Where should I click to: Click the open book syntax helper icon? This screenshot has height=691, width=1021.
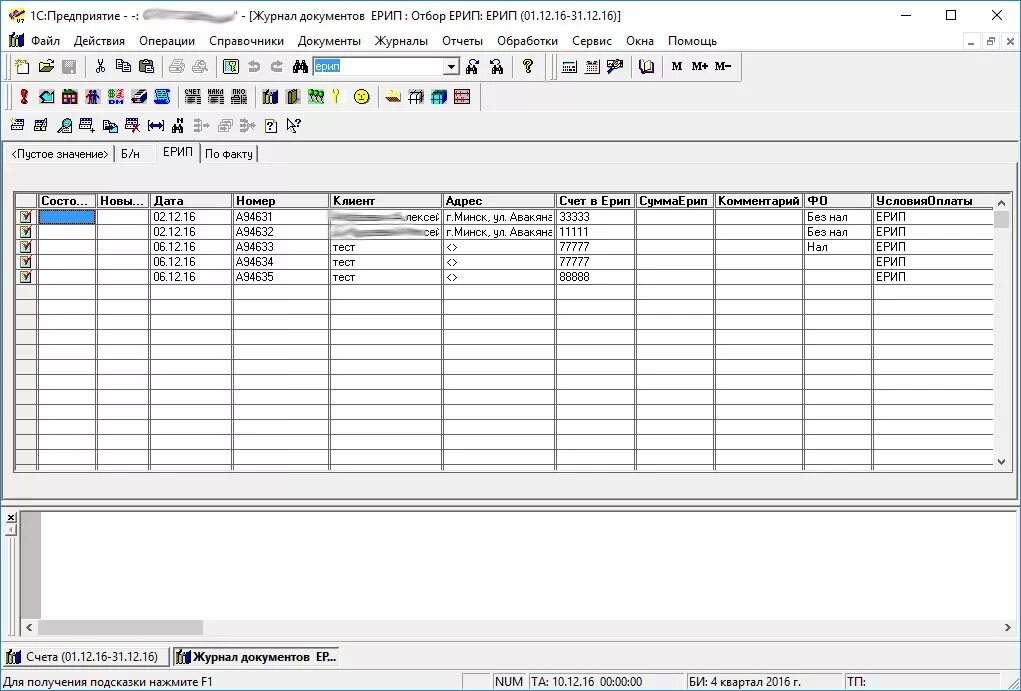(646, 66)
